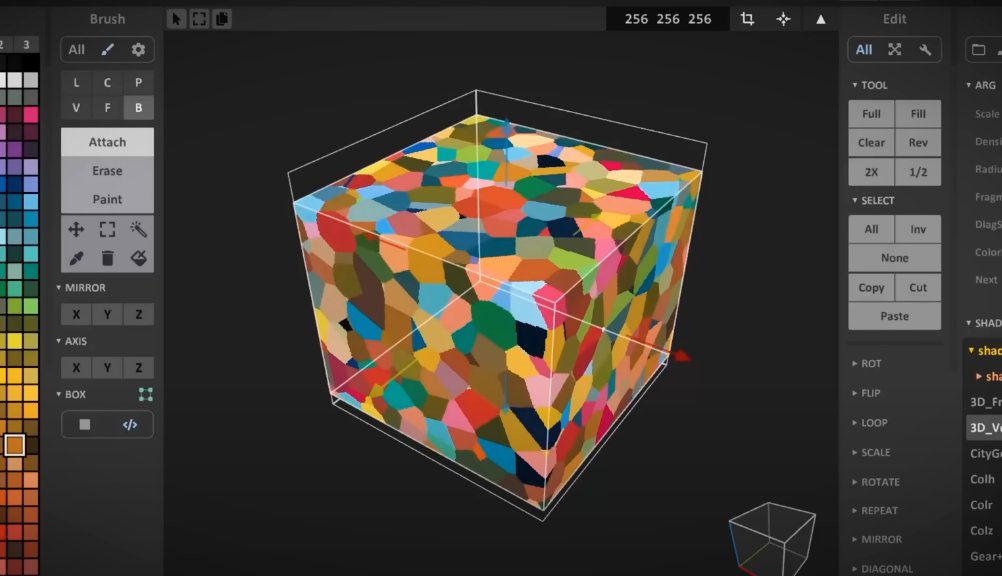
Task: Click the Full button
Action: [871, 114]
